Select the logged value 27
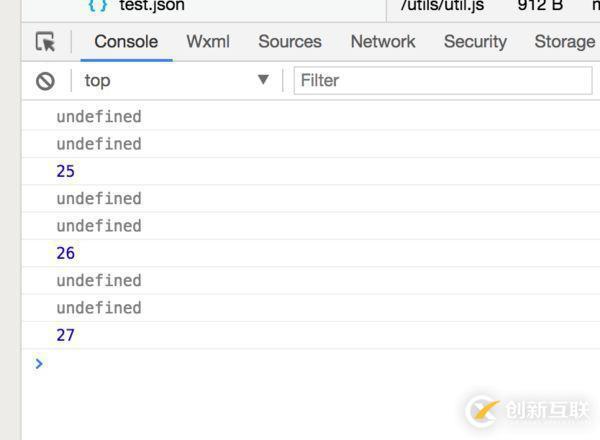Viewport: 600px width, 440px height. (66, 335)
